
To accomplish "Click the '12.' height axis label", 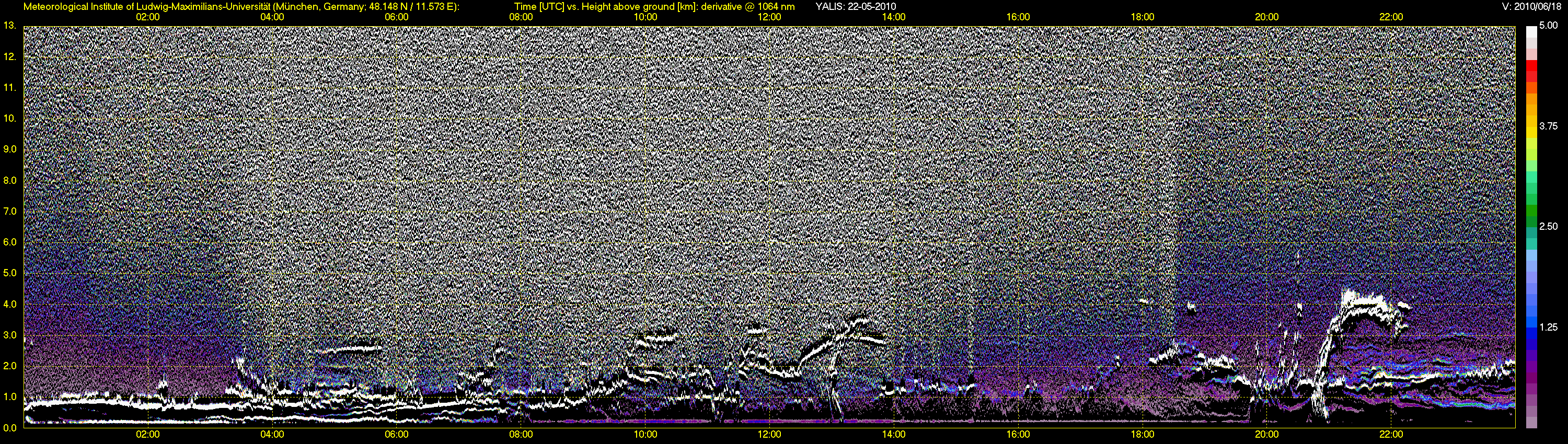I will 10,57.
